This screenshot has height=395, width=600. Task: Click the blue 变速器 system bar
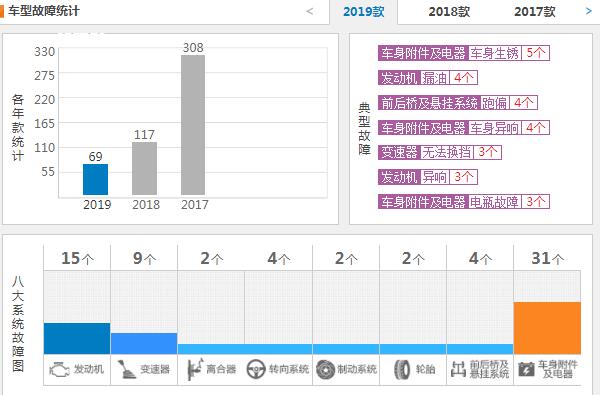[144, 343]
